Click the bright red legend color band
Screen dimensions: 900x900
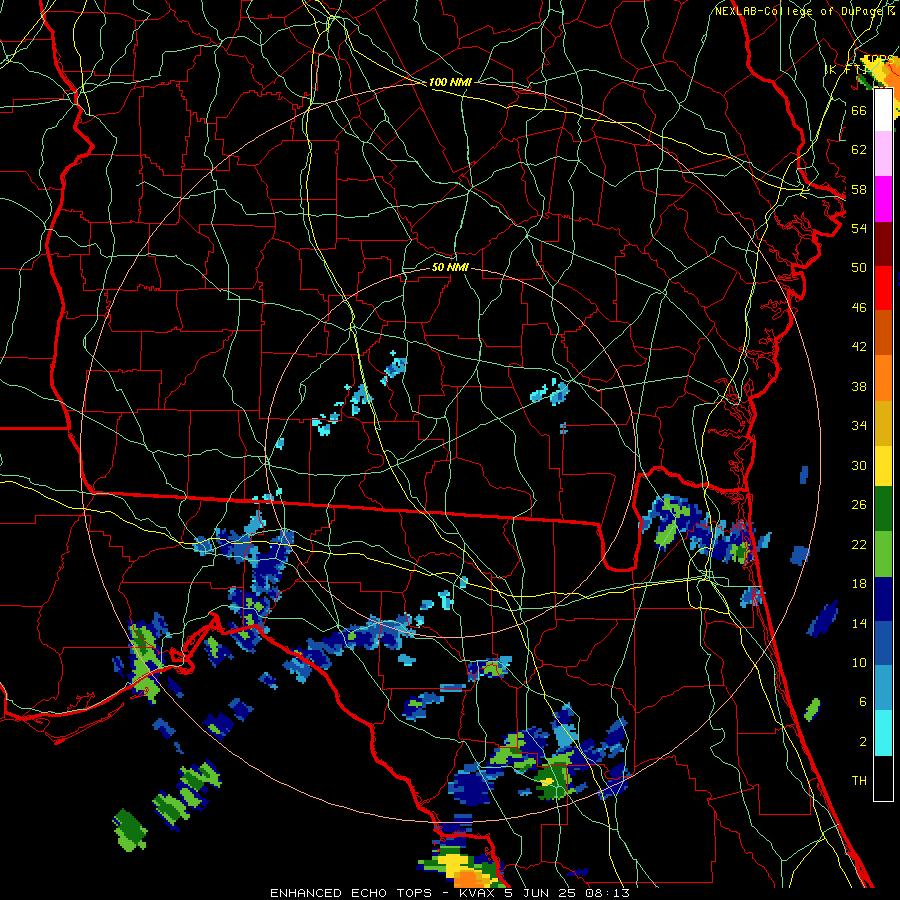click(883, 288)
